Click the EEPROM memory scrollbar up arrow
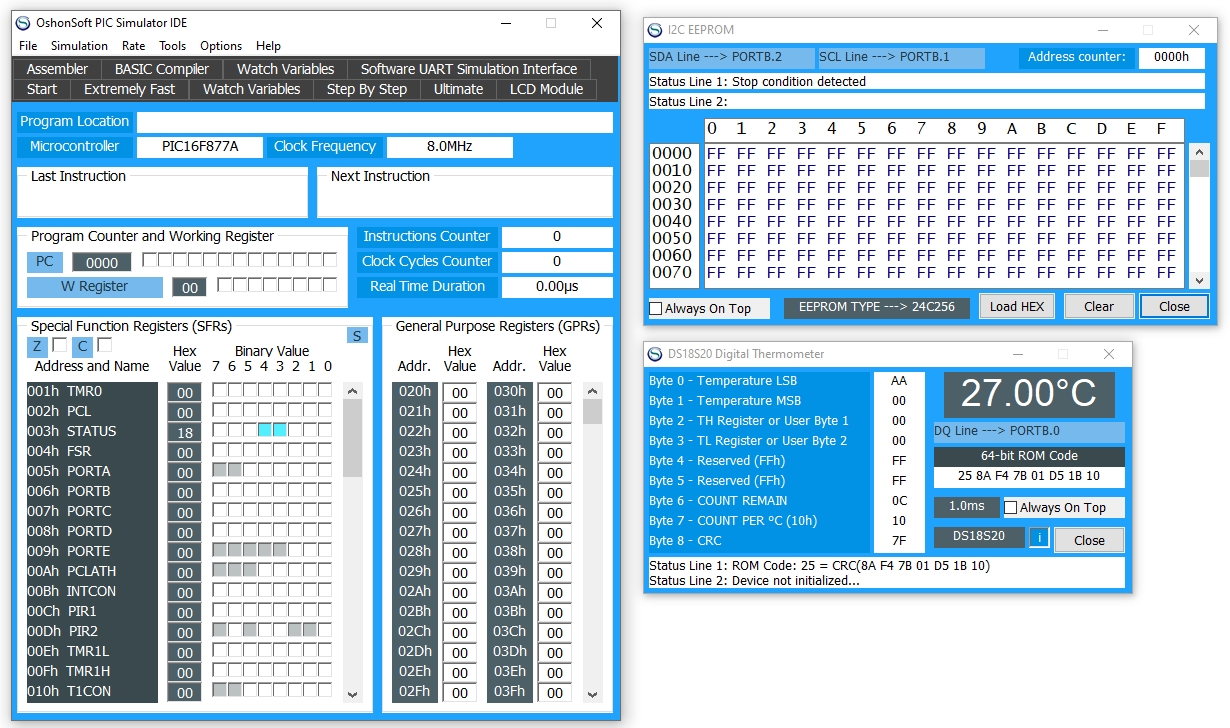Image resolution: width=1230 pixels, height=728 pixels. pyautogui.click(x=1199, y=153)
